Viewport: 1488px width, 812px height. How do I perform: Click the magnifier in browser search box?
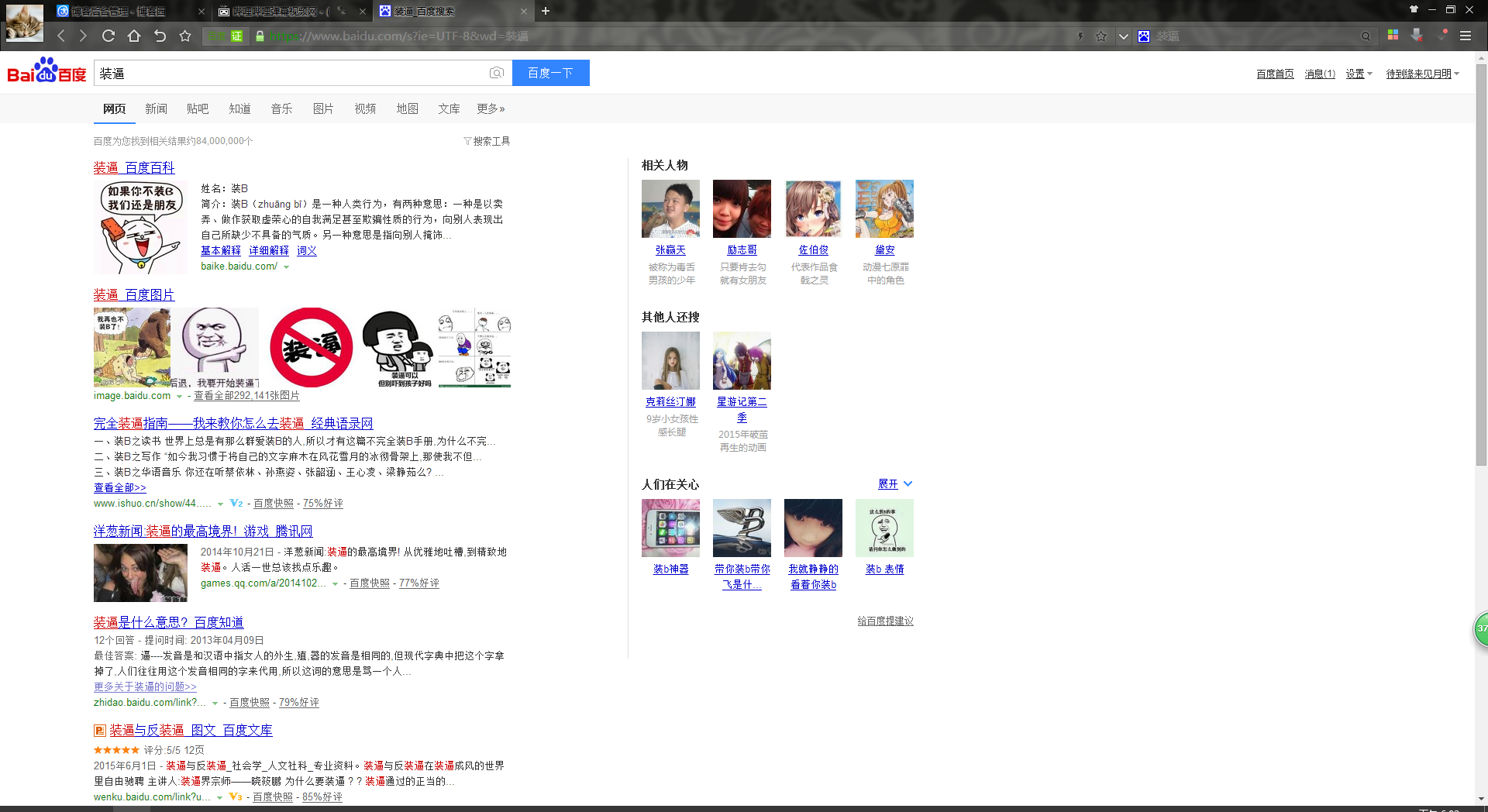(1366, 36)
